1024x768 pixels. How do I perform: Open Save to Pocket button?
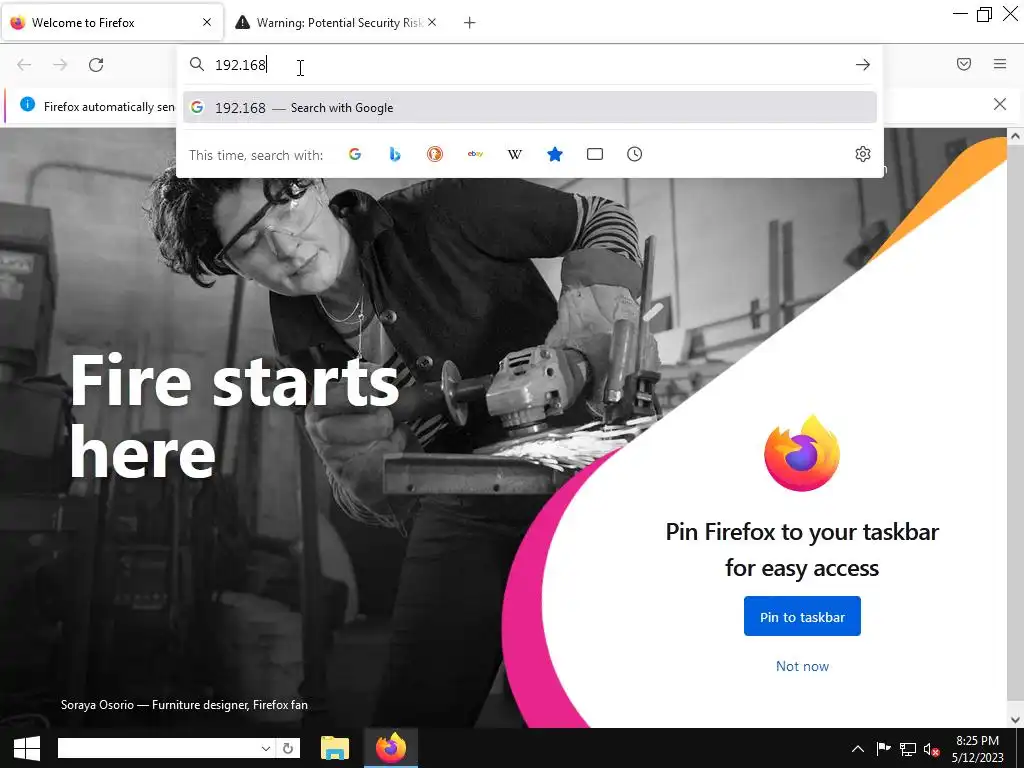(964, 64)
